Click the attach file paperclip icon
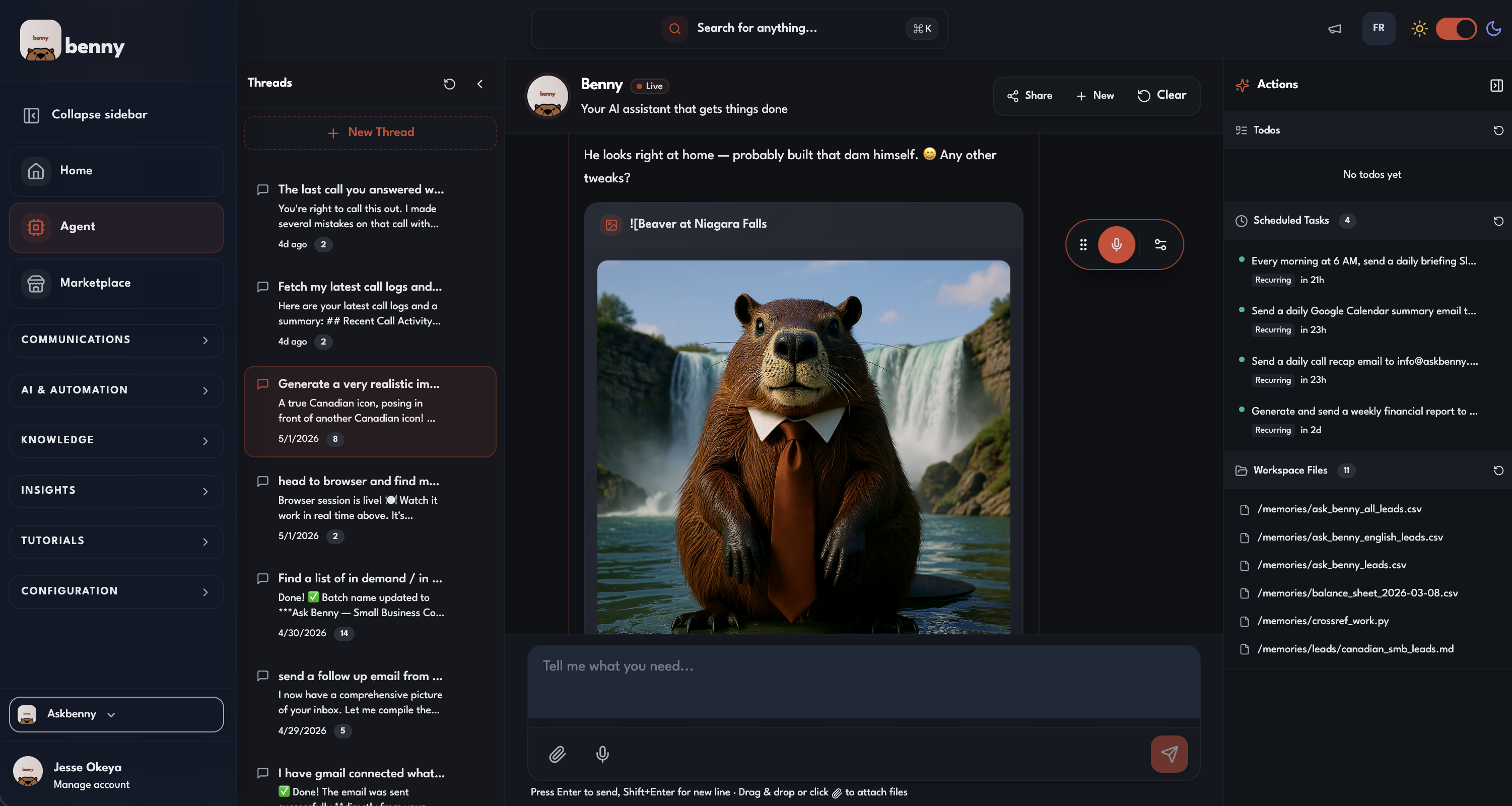Image resolution: width=1512 pixels, height=806 pixels. click(x=557, y=754)
